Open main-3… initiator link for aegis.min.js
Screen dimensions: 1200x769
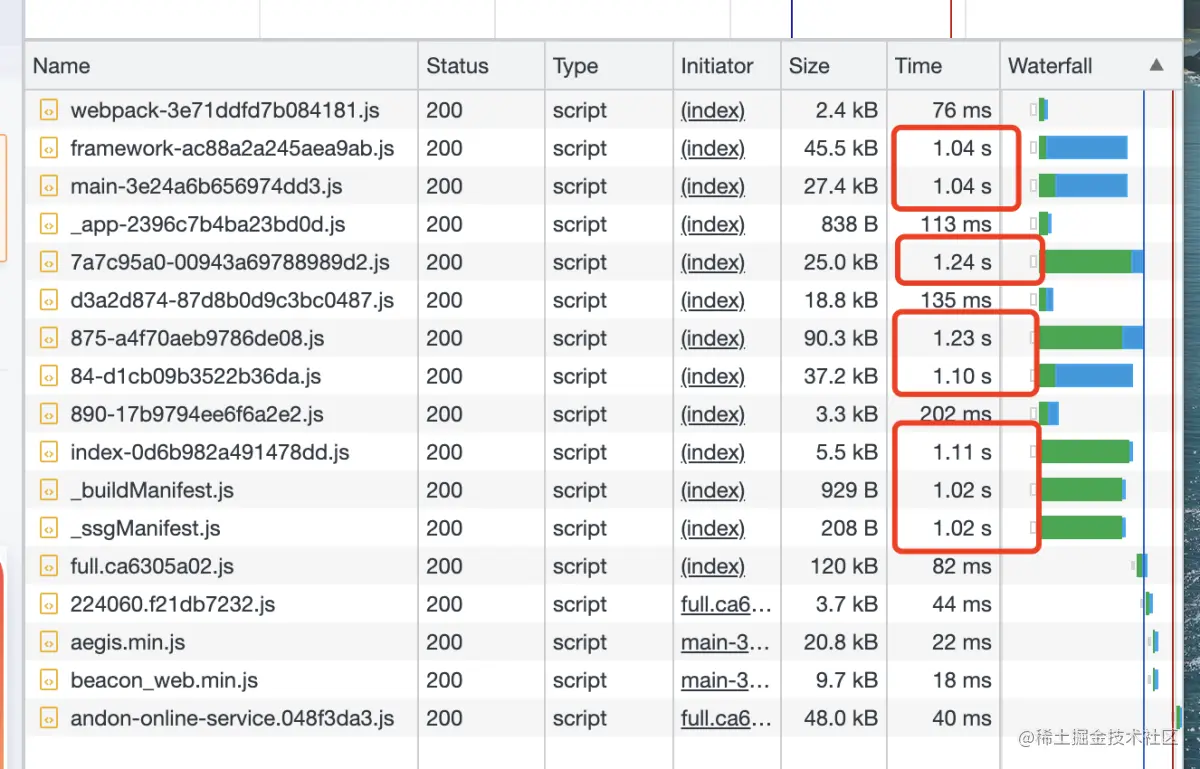(x=726, y=642)
